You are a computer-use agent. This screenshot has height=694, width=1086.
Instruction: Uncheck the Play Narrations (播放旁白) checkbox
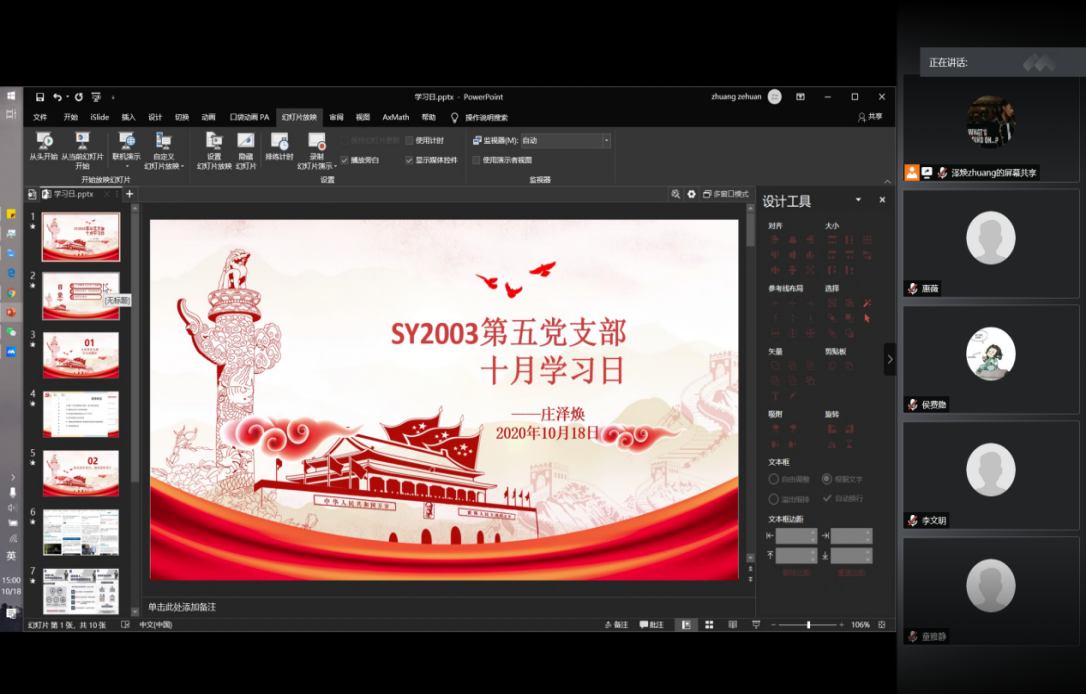tap(345, 160)
